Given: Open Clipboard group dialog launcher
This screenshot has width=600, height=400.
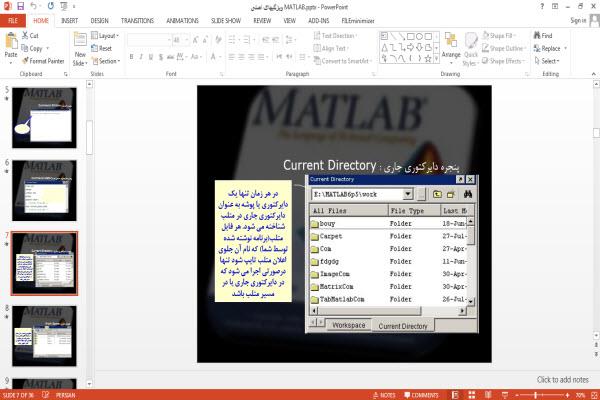Looking at the screenshot, I should point(65,74).
